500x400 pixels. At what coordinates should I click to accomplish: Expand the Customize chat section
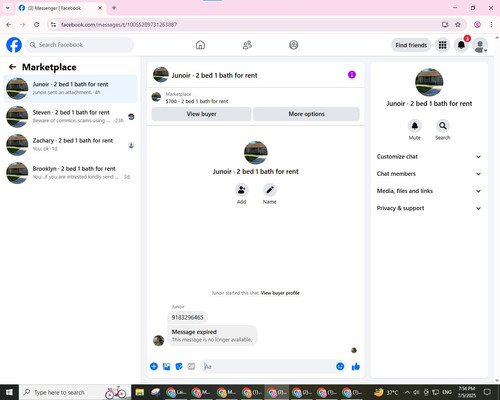(429, 157)
